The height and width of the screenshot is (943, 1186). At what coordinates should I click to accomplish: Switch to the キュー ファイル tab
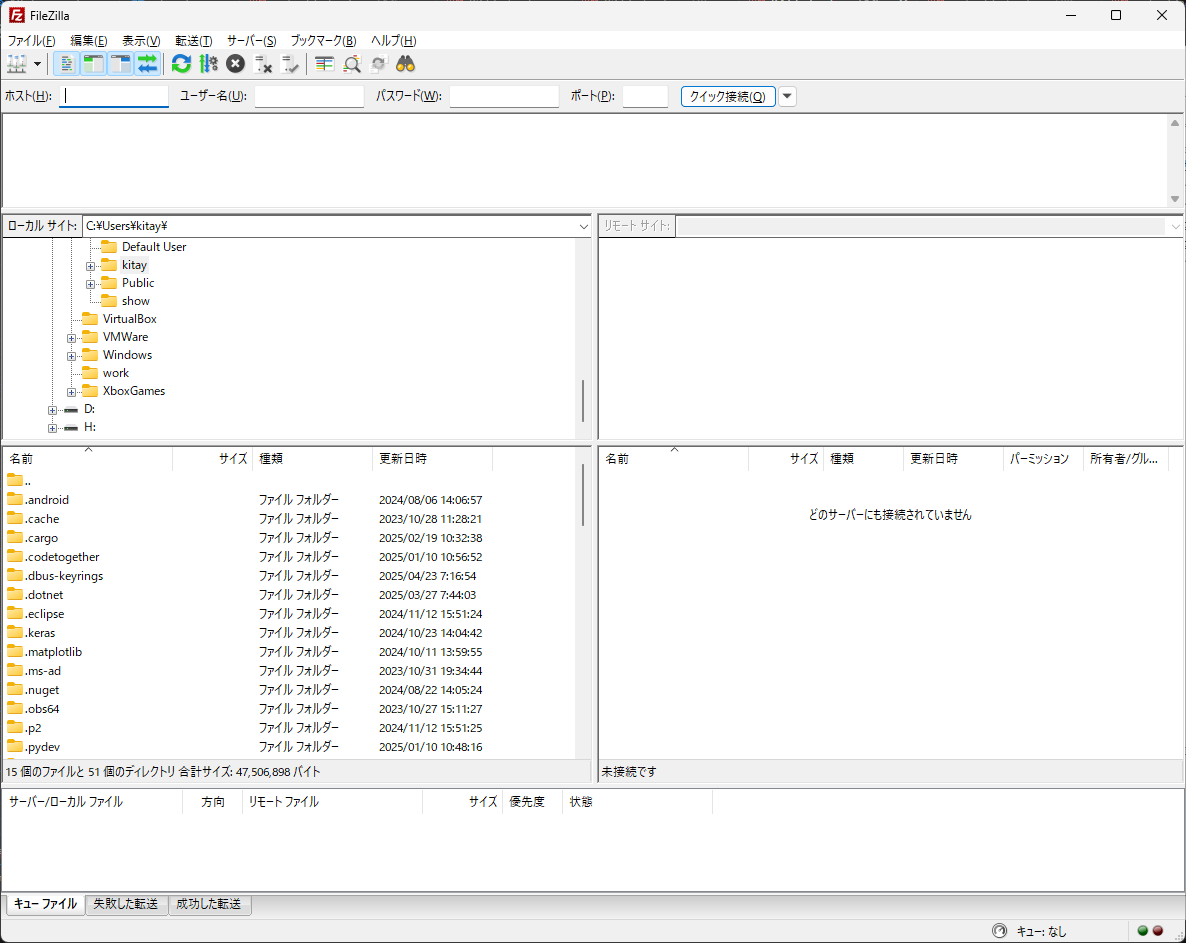coord(45,904)
